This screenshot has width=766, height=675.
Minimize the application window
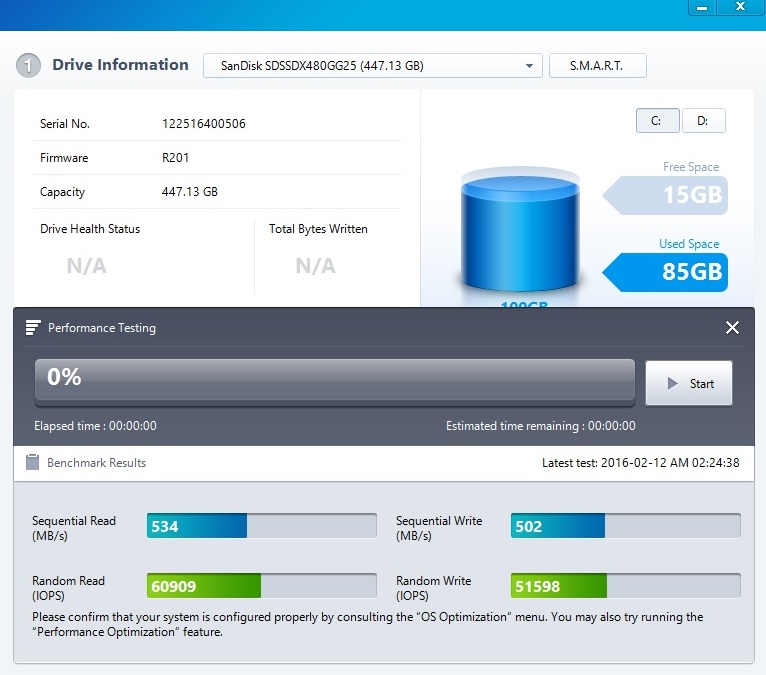pos(703,6)
